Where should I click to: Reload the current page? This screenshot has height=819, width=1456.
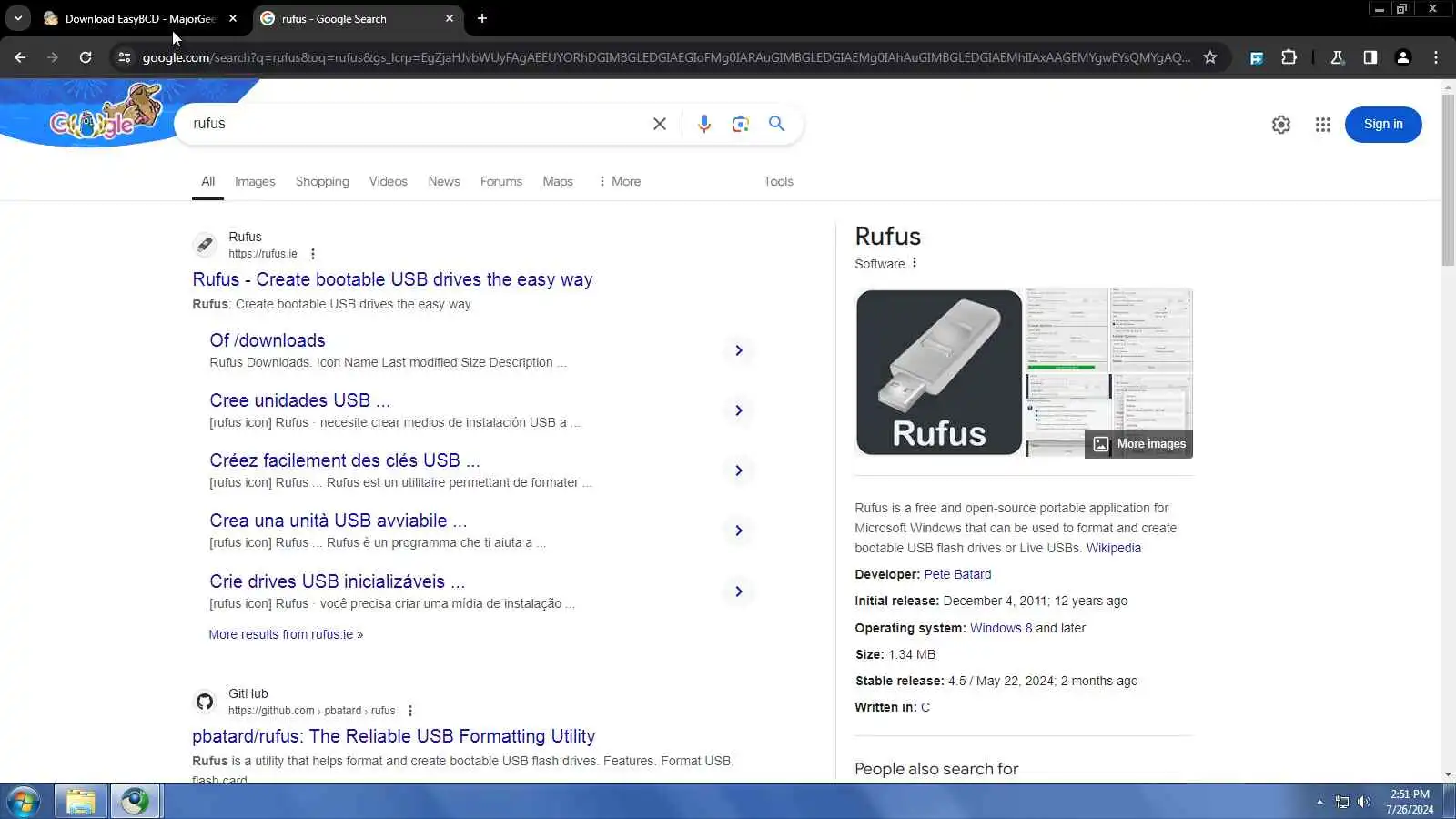point(86,57)
